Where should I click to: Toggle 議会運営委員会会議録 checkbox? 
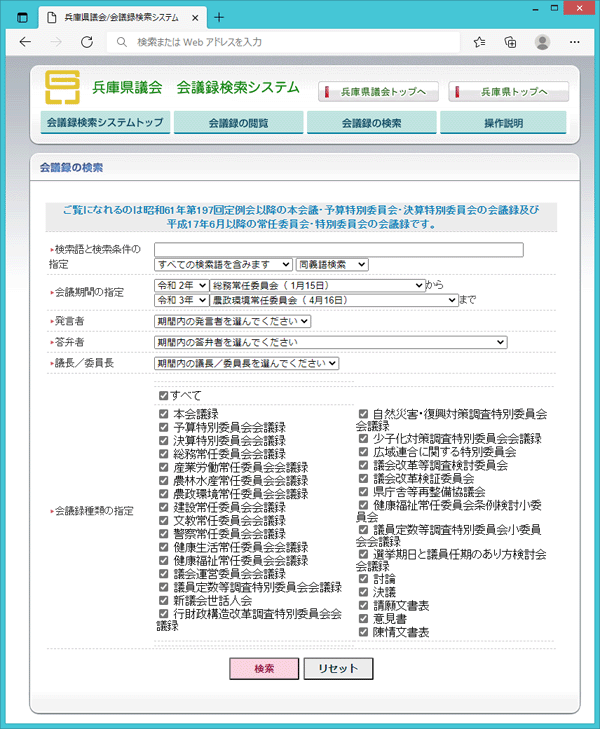[x=164, y=574]
